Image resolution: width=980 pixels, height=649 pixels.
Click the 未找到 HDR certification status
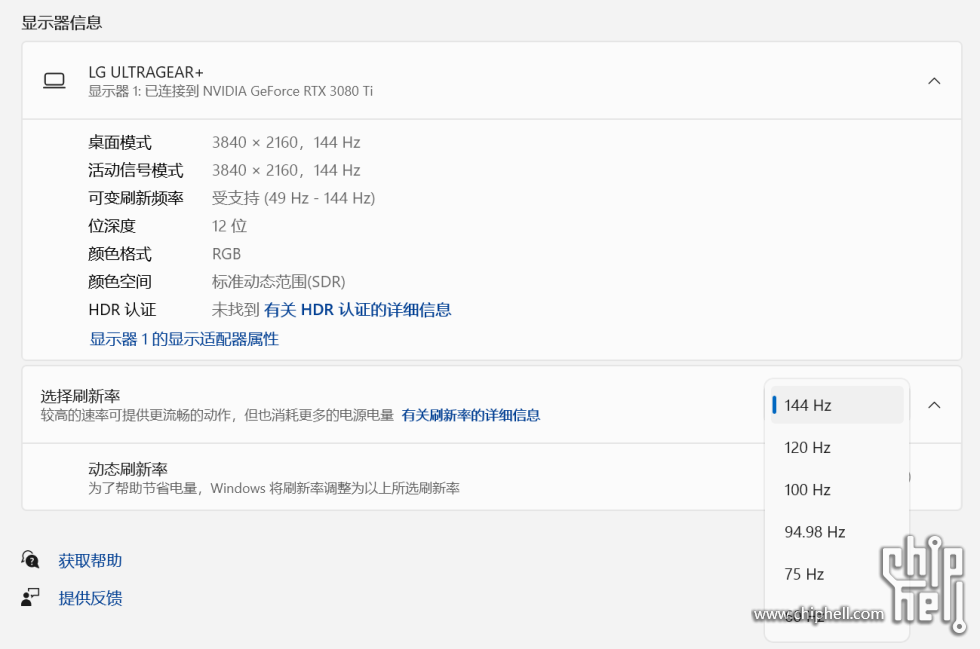[x=235, y=310]
